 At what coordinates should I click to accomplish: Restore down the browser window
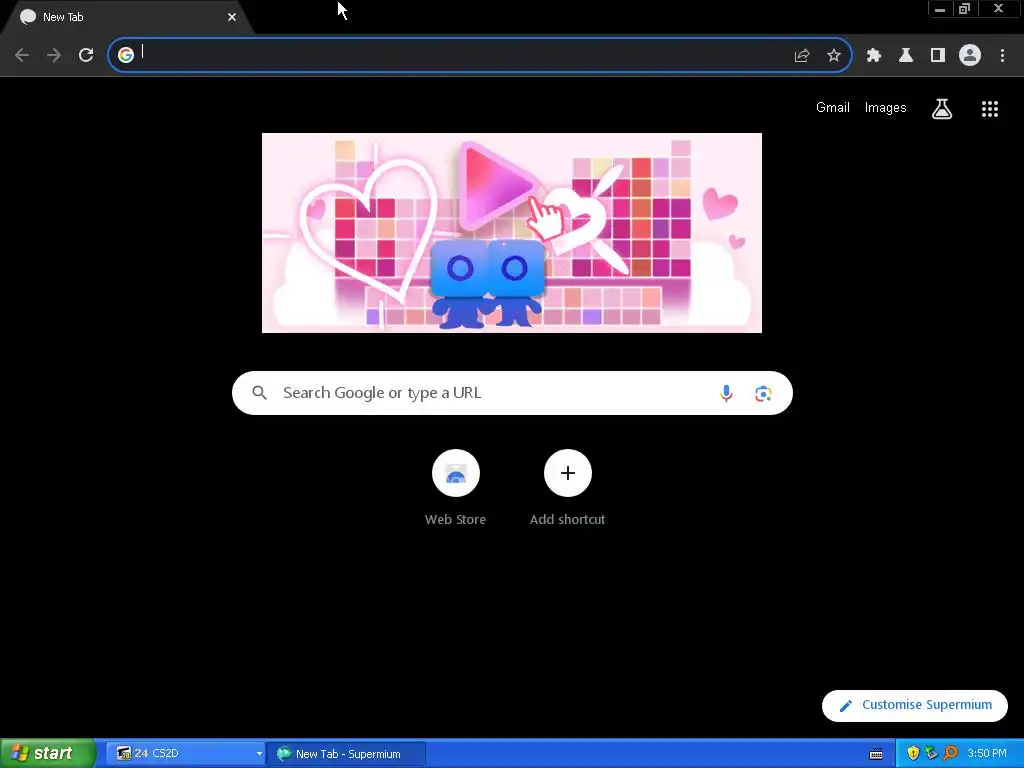pos(965,9)
